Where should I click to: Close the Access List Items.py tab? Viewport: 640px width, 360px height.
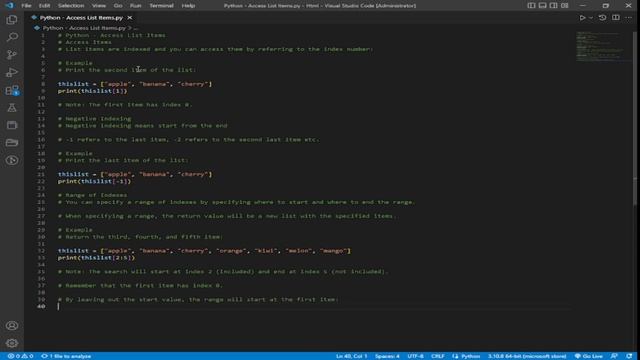click(x=130, y=18)
